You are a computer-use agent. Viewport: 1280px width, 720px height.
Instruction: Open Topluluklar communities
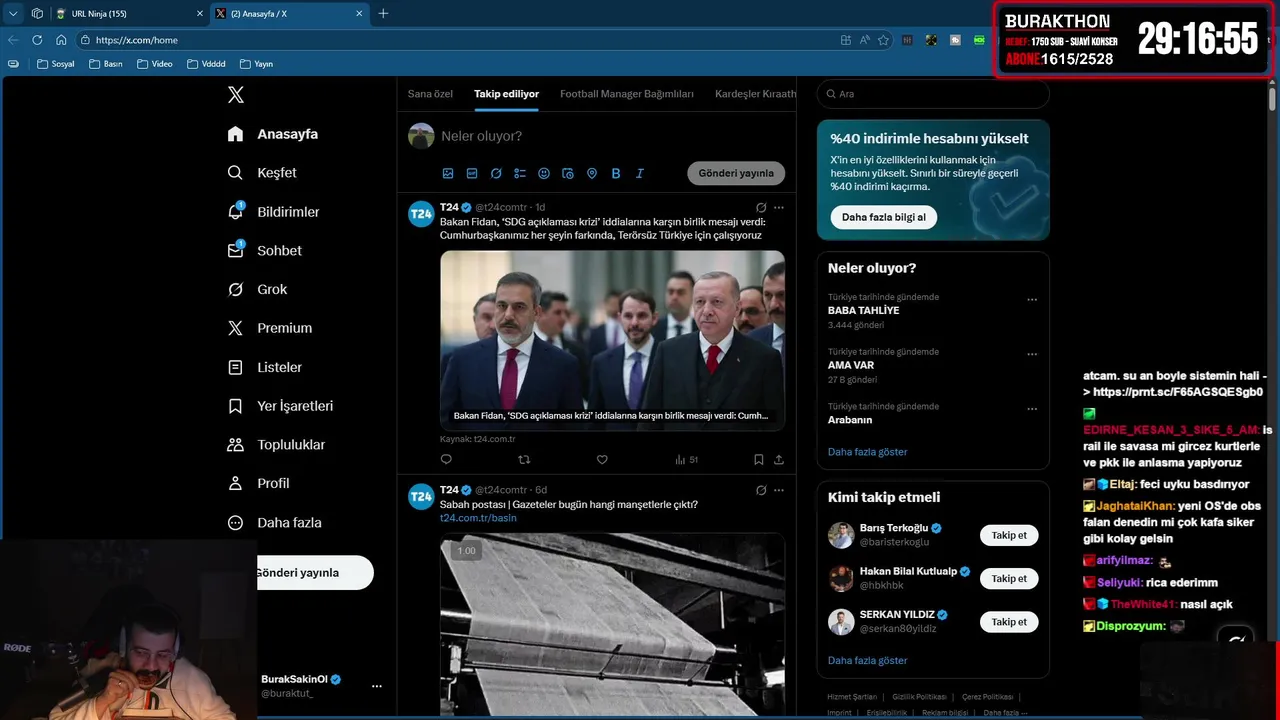(276, 445)
